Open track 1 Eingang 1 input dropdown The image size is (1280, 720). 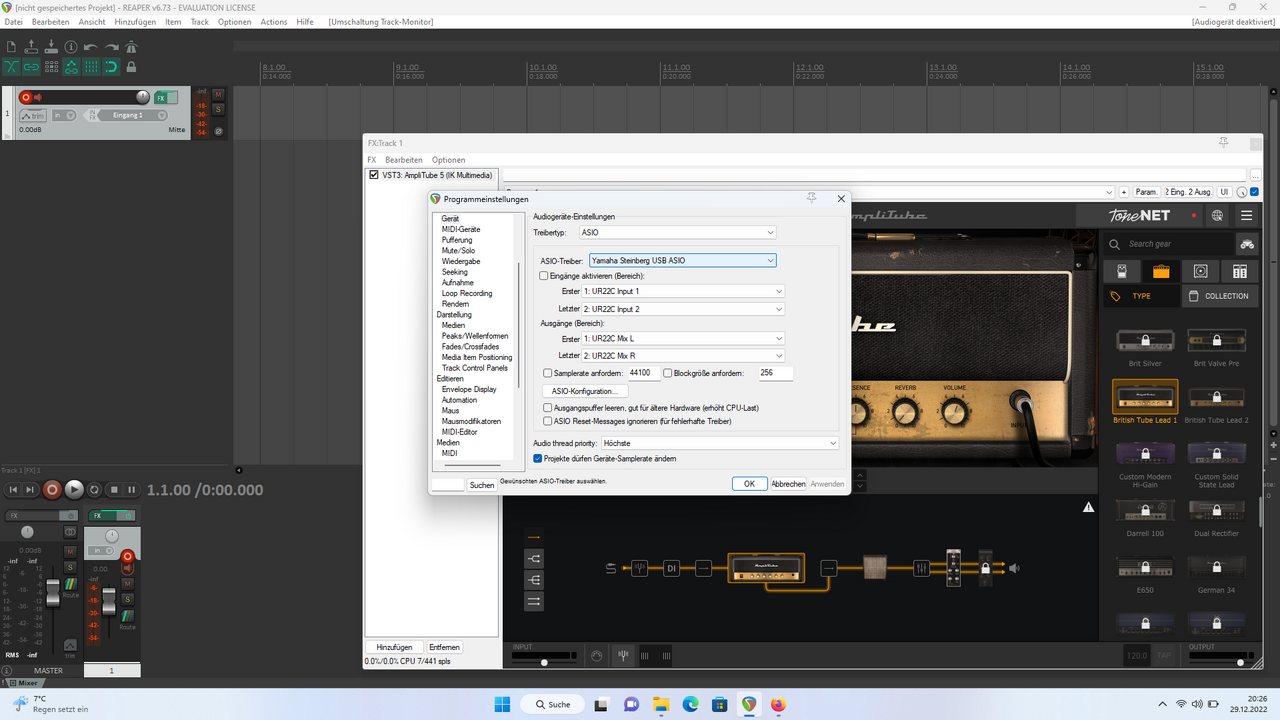[133, 116]
